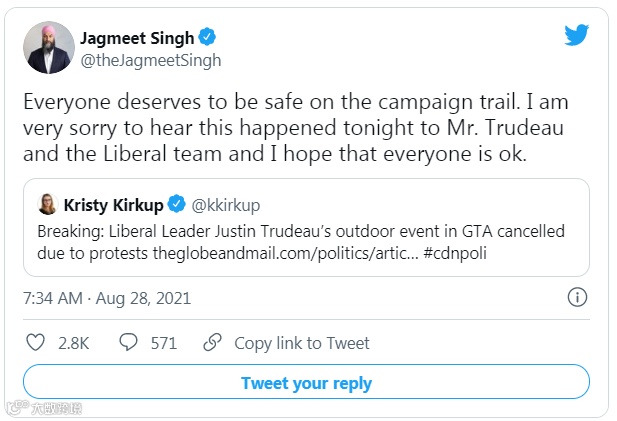The height and width of the screenshot is (421, 617).
Task: Open Jagmeet Singh's profile picture
Action: (x=48, y=49)
